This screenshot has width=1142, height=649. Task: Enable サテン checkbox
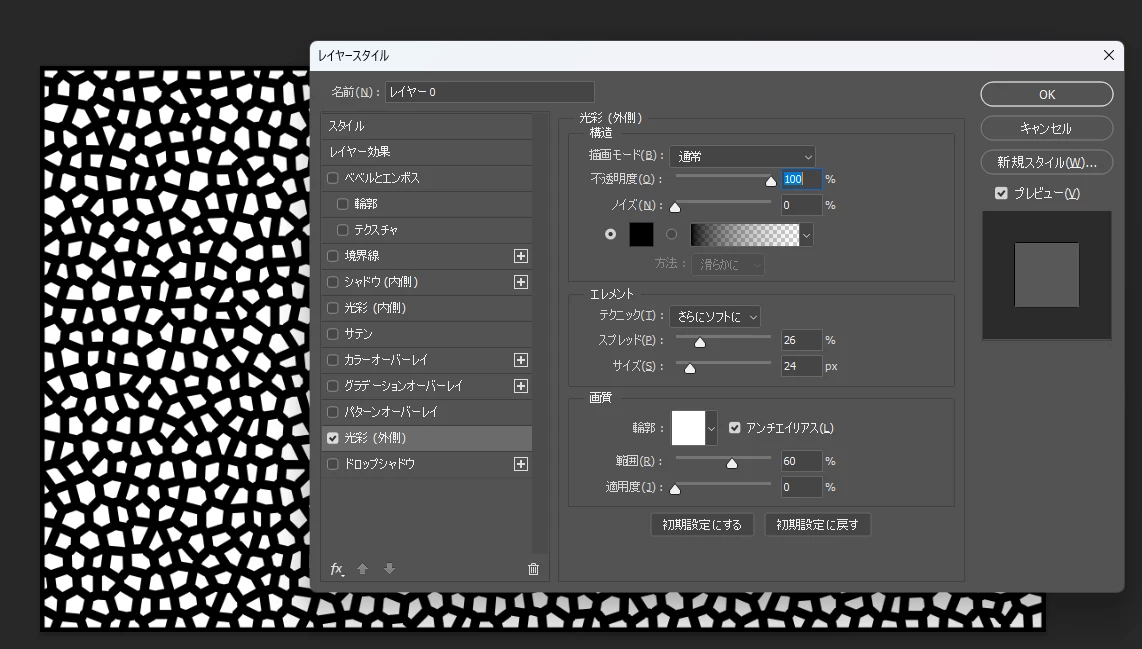tap(333, 334)
